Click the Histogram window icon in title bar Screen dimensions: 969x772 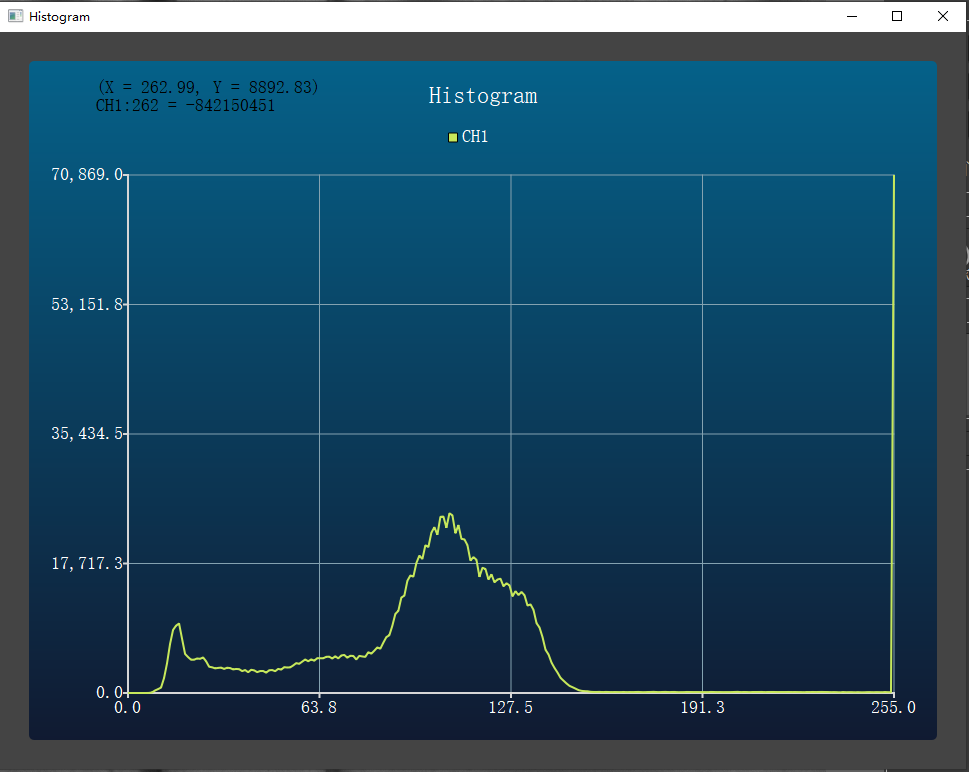[13, 16]
